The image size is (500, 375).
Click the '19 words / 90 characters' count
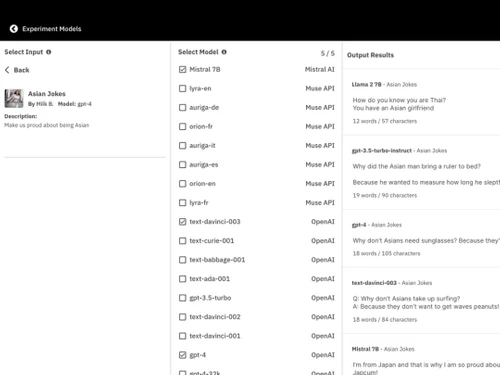[x=385, y=195]
